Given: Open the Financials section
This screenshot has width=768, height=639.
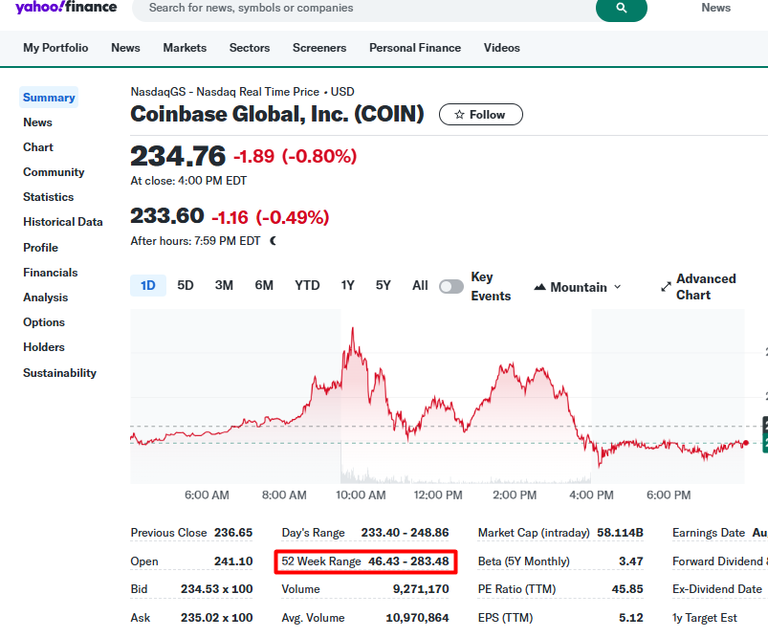Looking at the screenshot, I should (50, 272).
